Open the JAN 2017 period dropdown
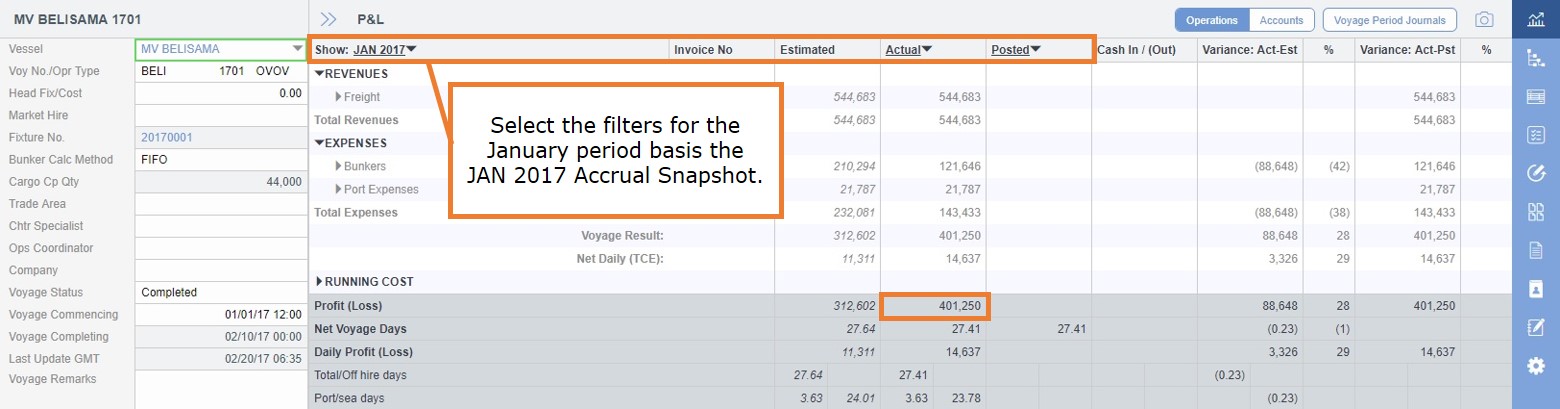Screen dimensions: 1560x409 pyautogui.click(x=385, y=49)
